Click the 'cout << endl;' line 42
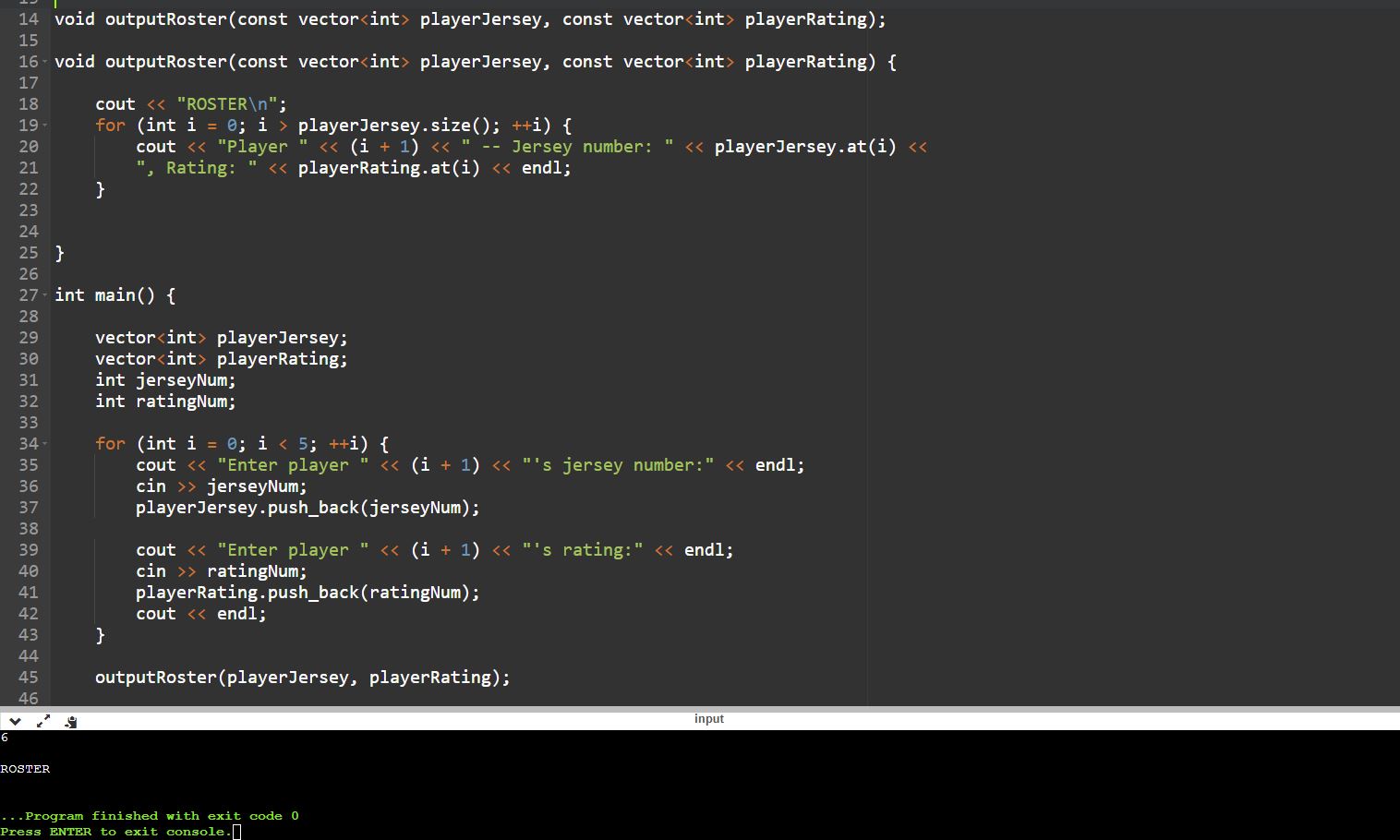This screenshot has height=840, width=1400. (201, 614)
